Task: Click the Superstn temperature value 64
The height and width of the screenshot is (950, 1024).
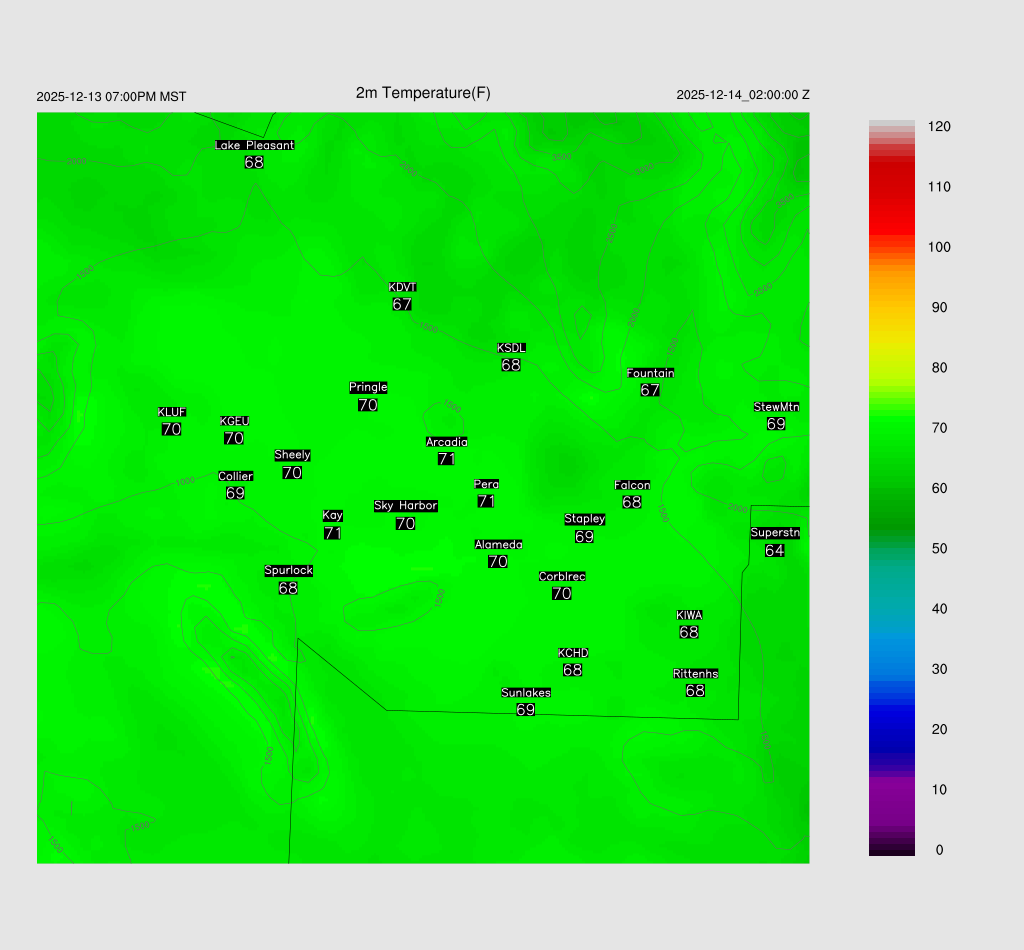Action: (775, 550)
